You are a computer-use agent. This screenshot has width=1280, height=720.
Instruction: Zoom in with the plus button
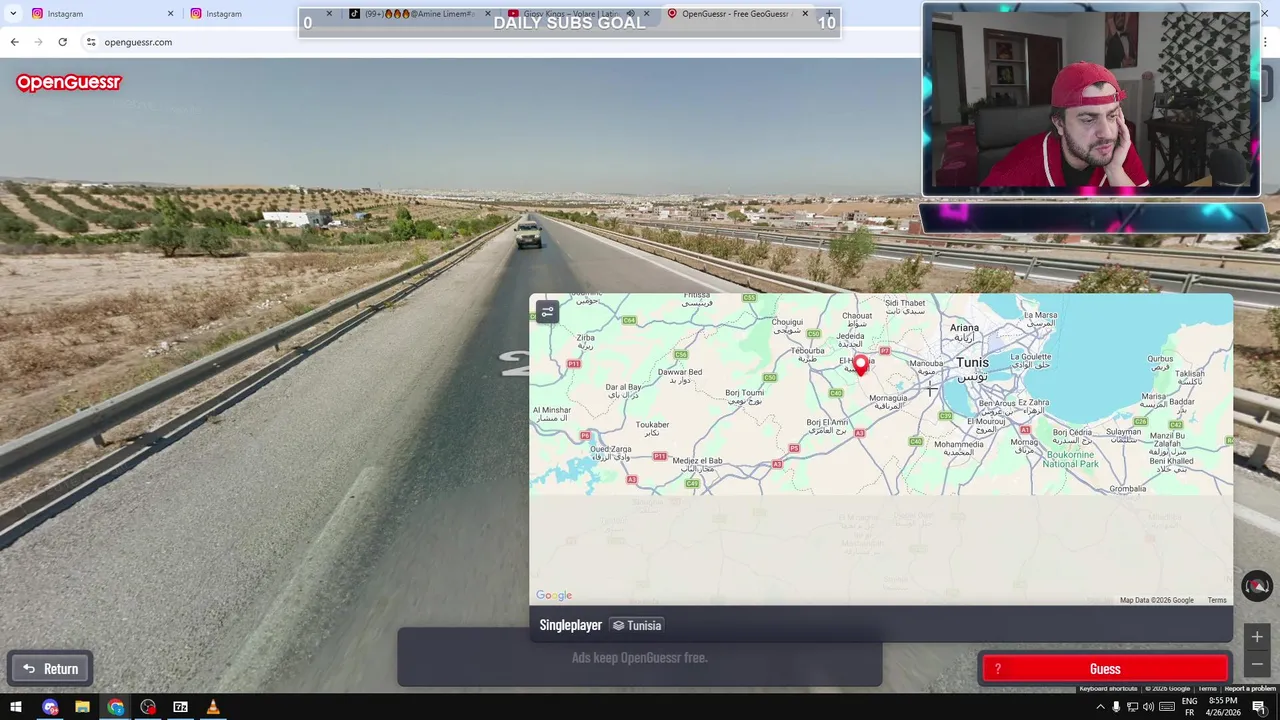click(1257, 637)
